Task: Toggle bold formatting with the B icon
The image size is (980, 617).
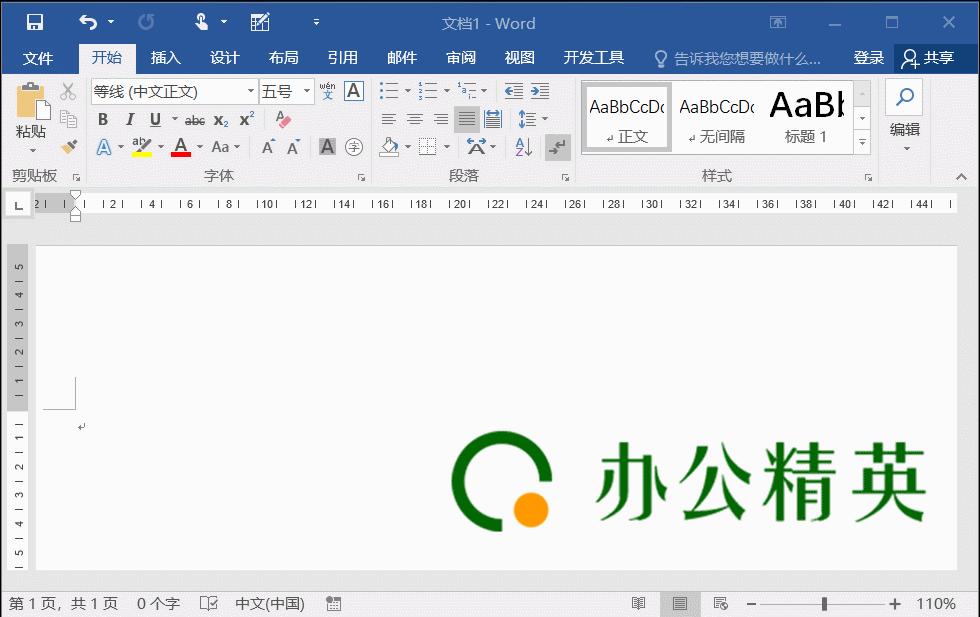Action: click(102, 118)
